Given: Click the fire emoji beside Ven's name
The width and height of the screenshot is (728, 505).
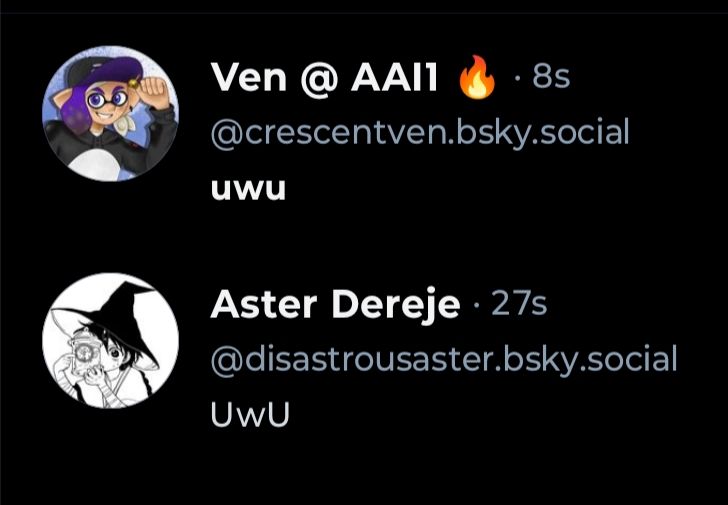Looking at the screenshot, I should point(477,77).
